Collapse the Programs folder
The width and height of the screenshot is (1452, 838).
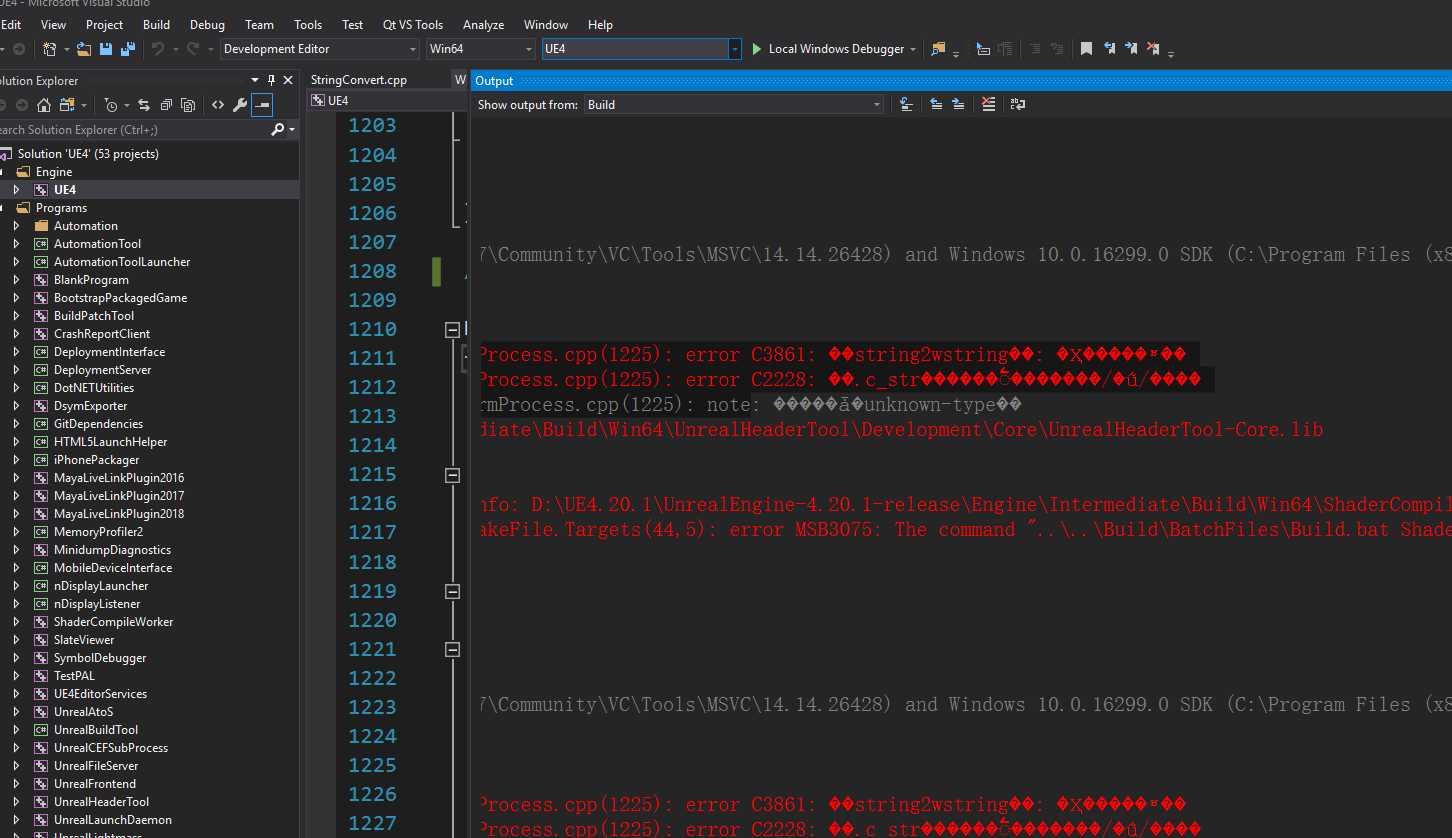(3, 208)
